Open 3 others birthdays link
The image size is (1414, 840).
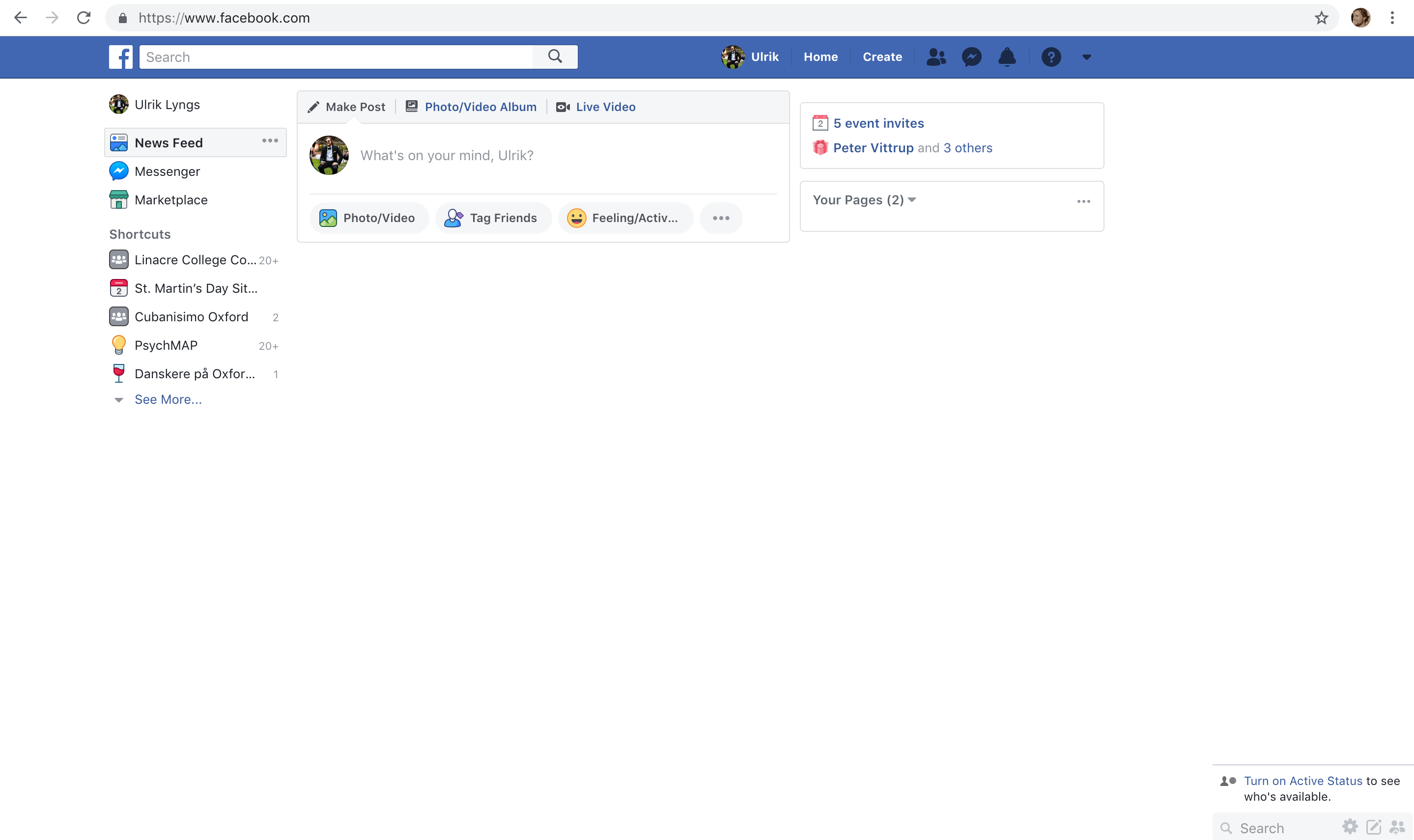tap(968, 148)
